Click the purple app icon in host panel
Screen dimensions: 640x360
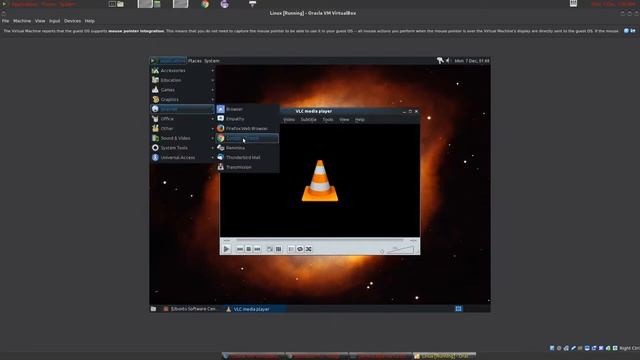[x=224, y=4]
